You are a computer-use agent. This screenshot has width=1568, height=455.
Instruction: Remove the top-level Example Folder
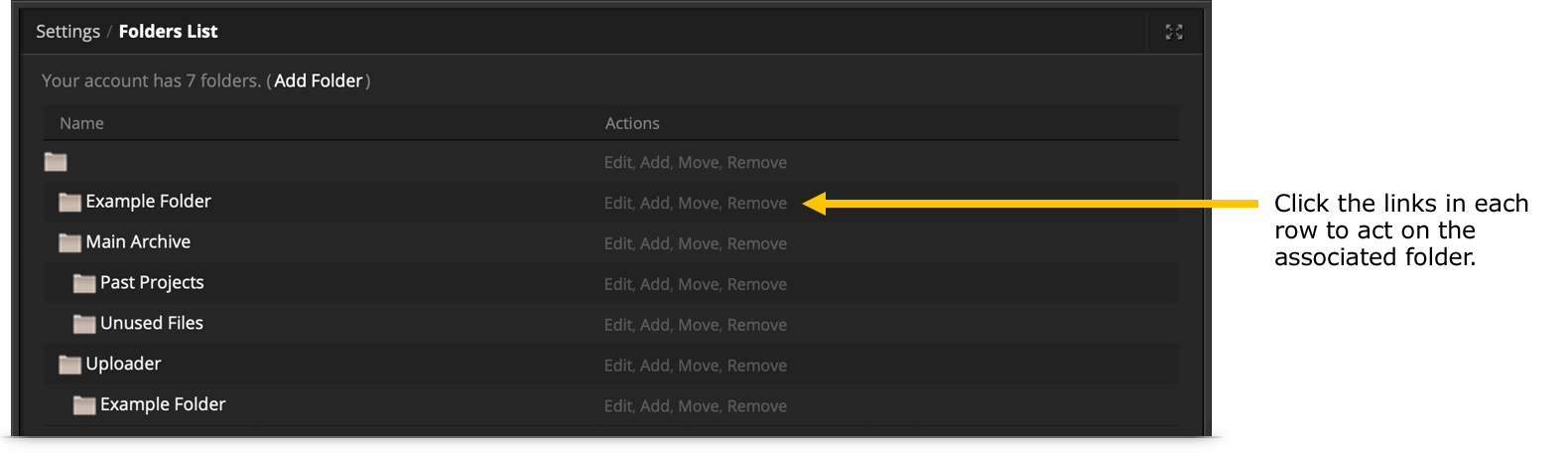(757, 203)
